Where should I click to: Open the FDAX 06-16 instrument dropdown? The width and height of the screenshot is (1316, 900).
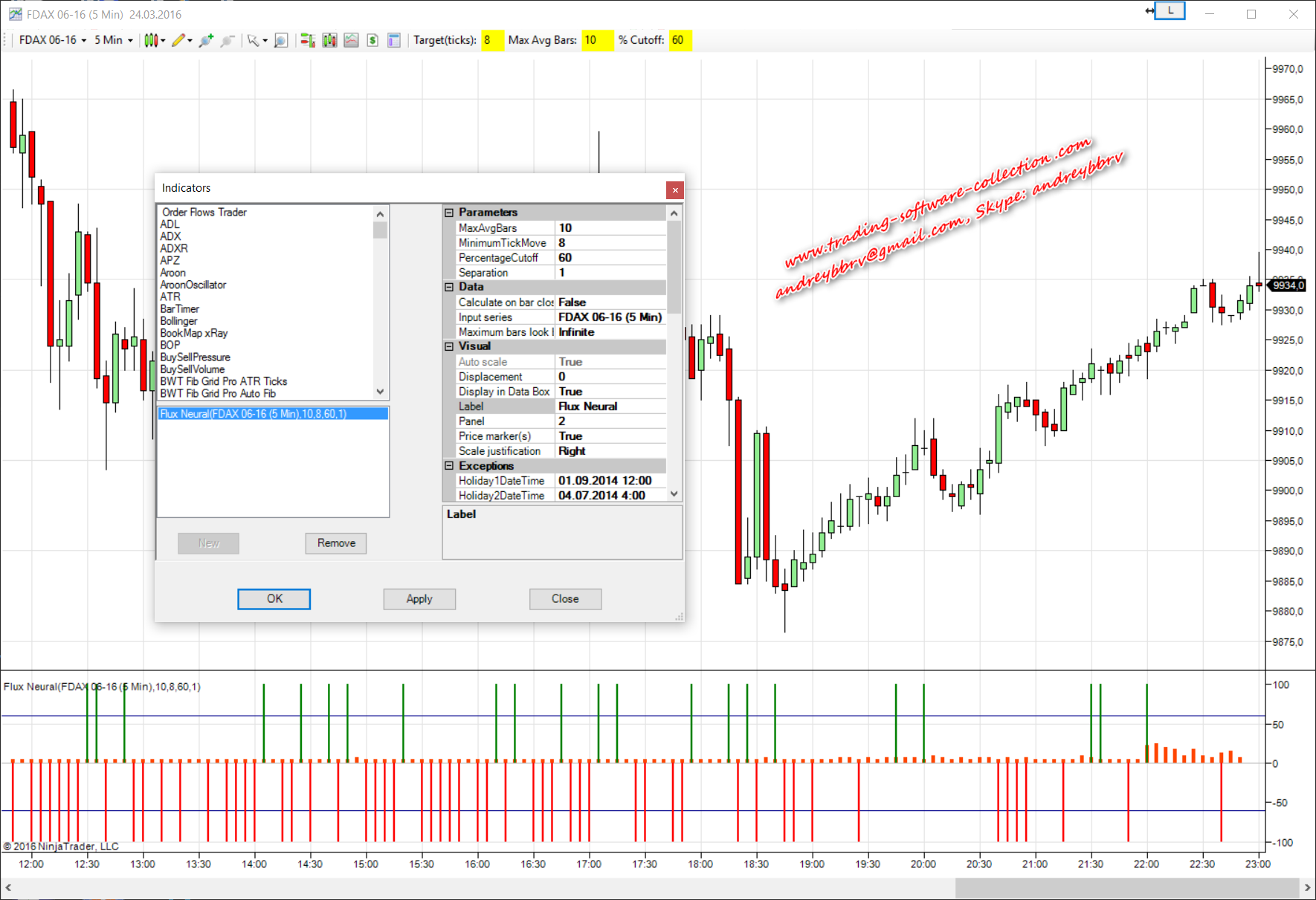coord(52,40)
